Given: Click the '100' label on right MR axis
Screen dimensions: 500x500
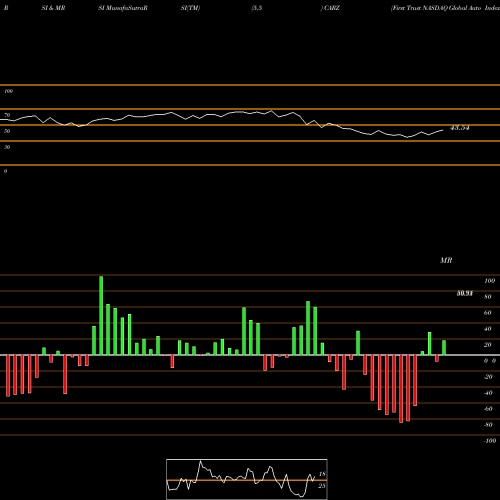Looking at the screenshot, I should tap(489, 281).
